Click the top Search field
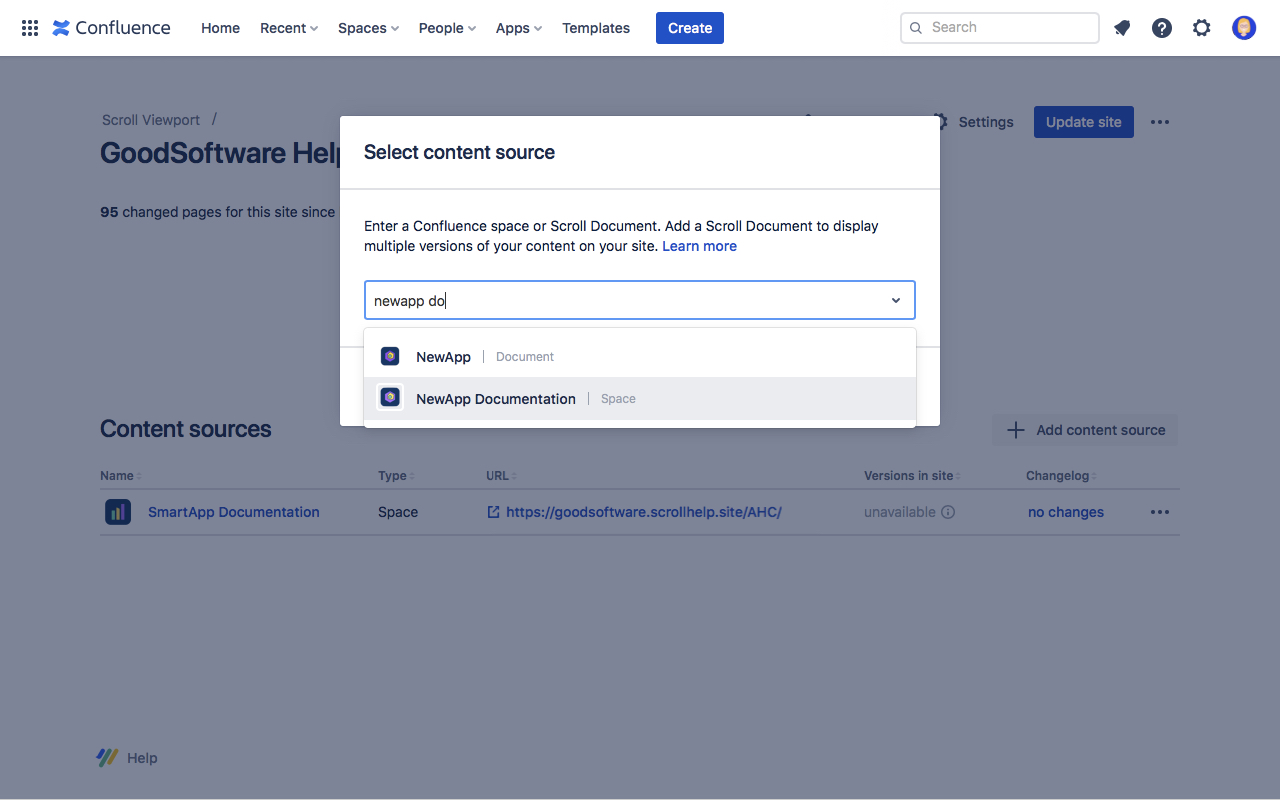 click(1000, 28)
